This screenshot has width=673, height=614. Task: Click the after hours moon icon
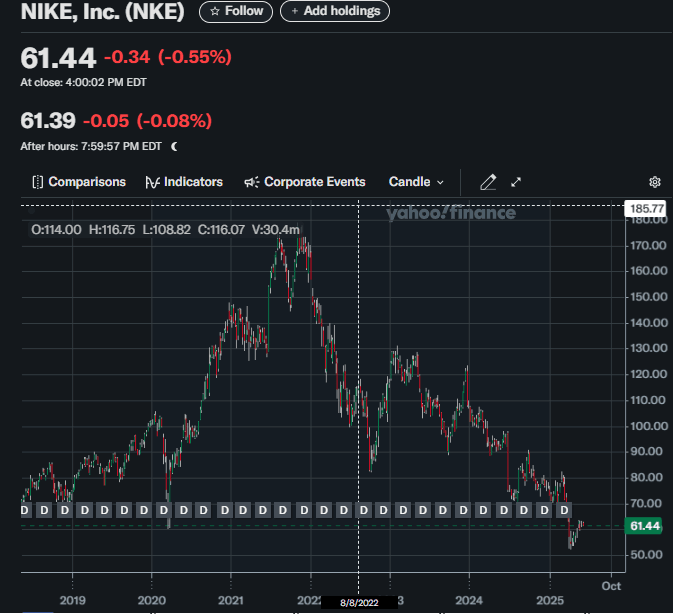pos(175,146)
